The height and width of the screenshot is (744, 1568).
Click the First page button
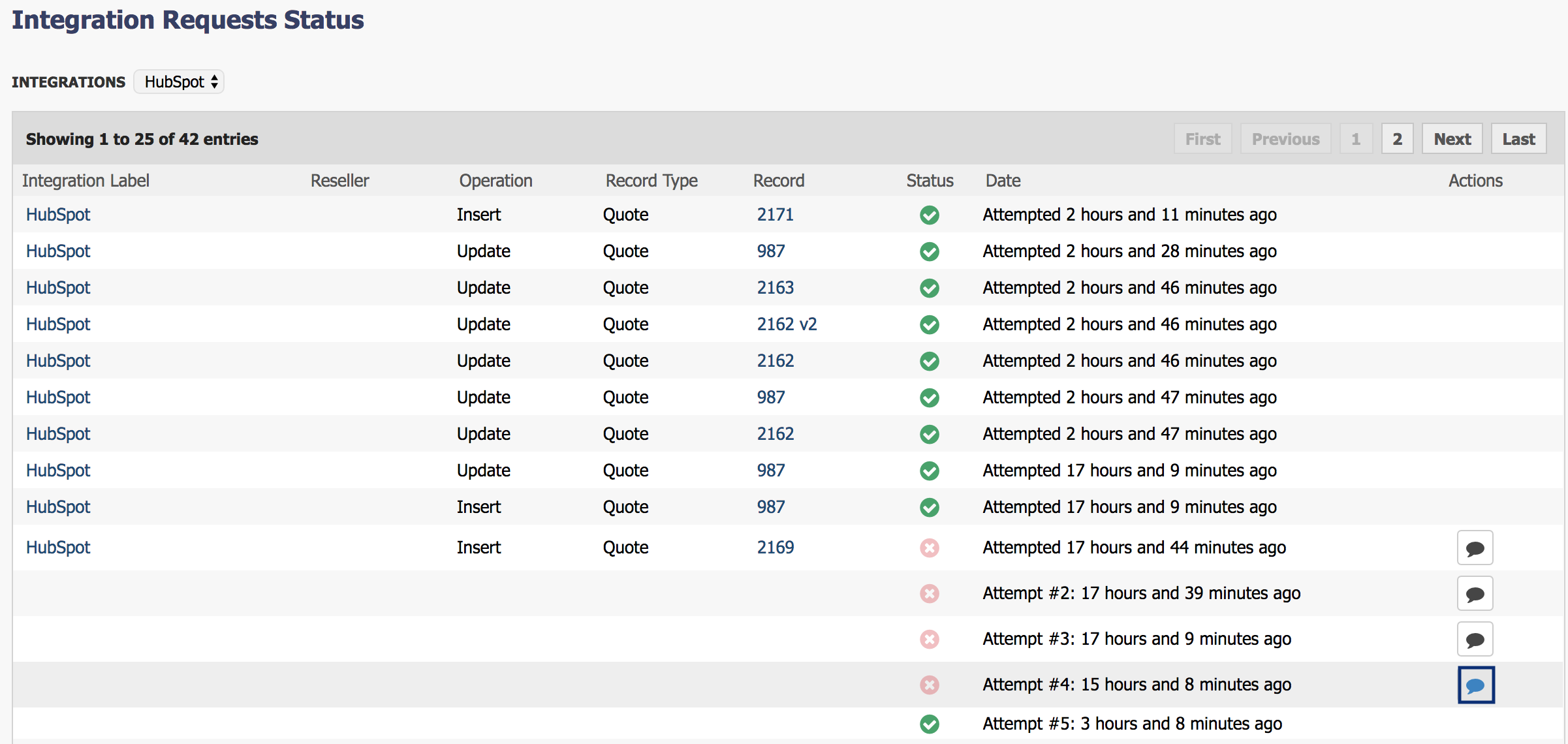pyautogui.click(x=1202, y=139)
